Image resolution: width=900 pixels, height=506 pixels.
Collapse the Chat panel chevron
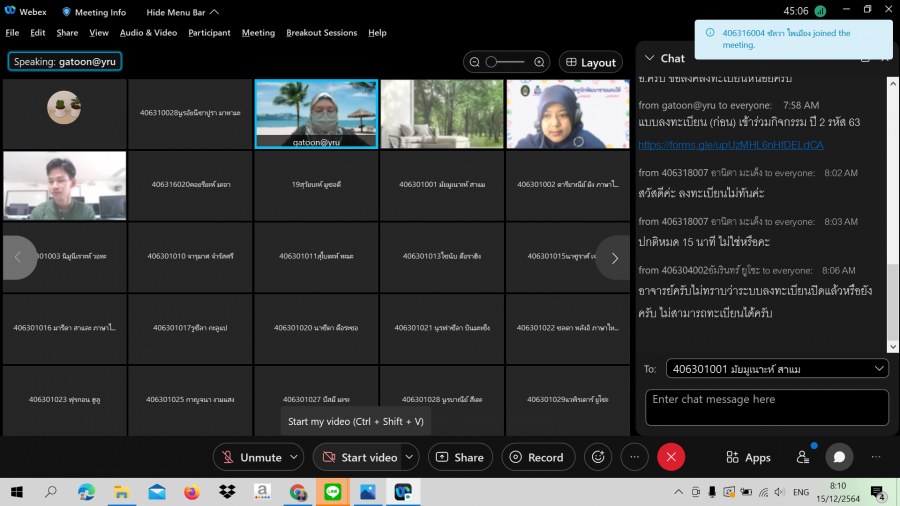[x=650, y=58]
